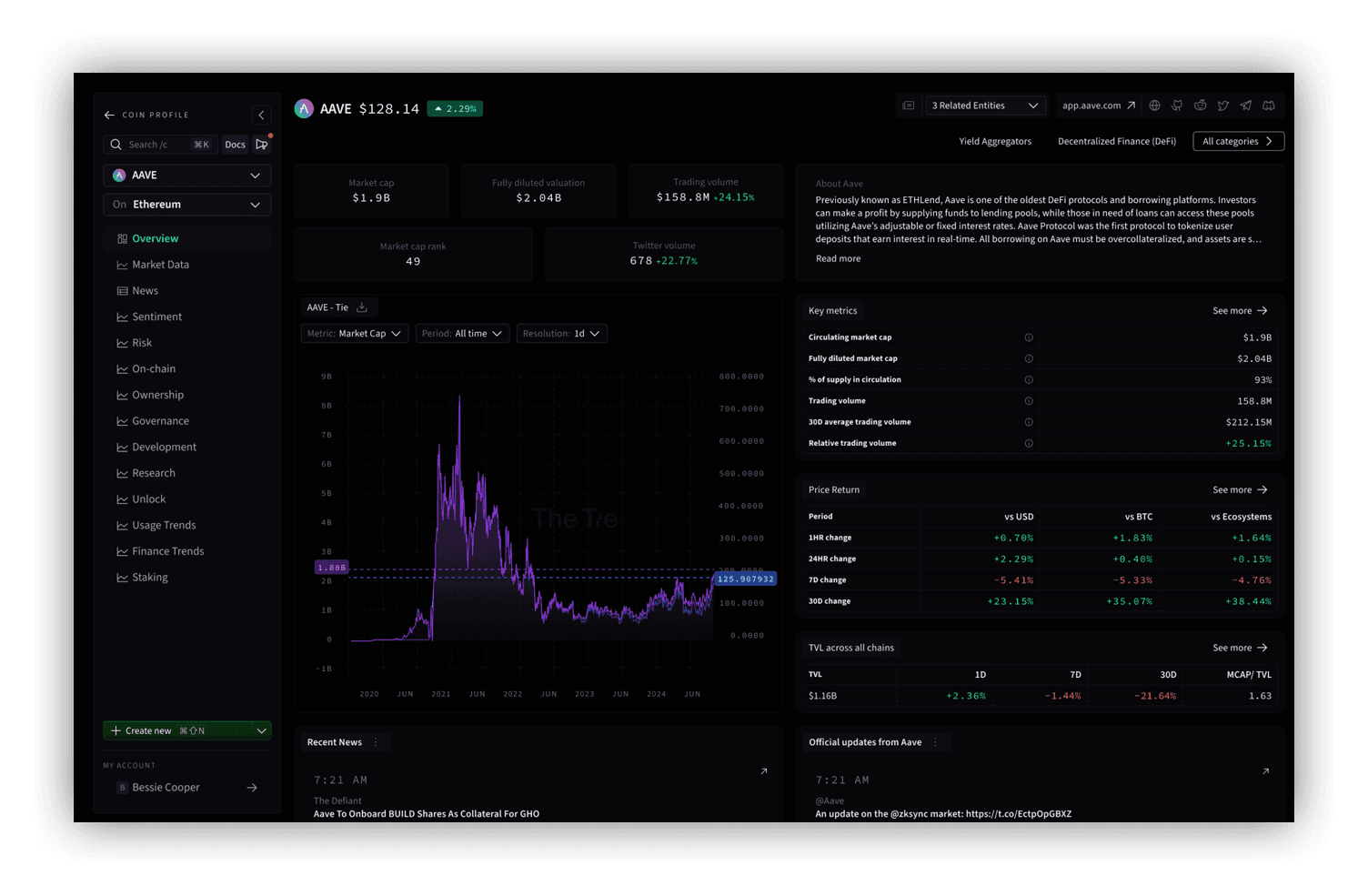Click the Market cap rank 49 card
This screenshot has width=1368, height=896.
click(413, 254)
